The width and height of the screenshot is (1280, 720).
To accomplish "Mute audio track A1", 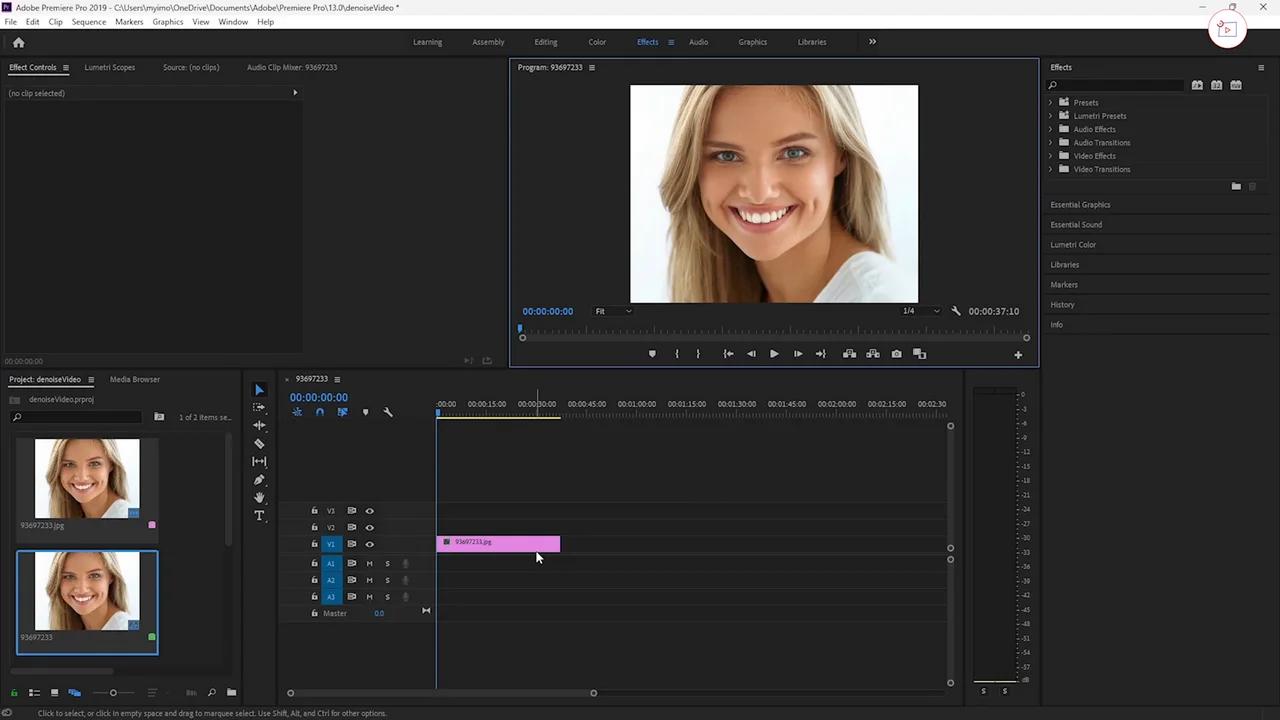I will point(369,564).
